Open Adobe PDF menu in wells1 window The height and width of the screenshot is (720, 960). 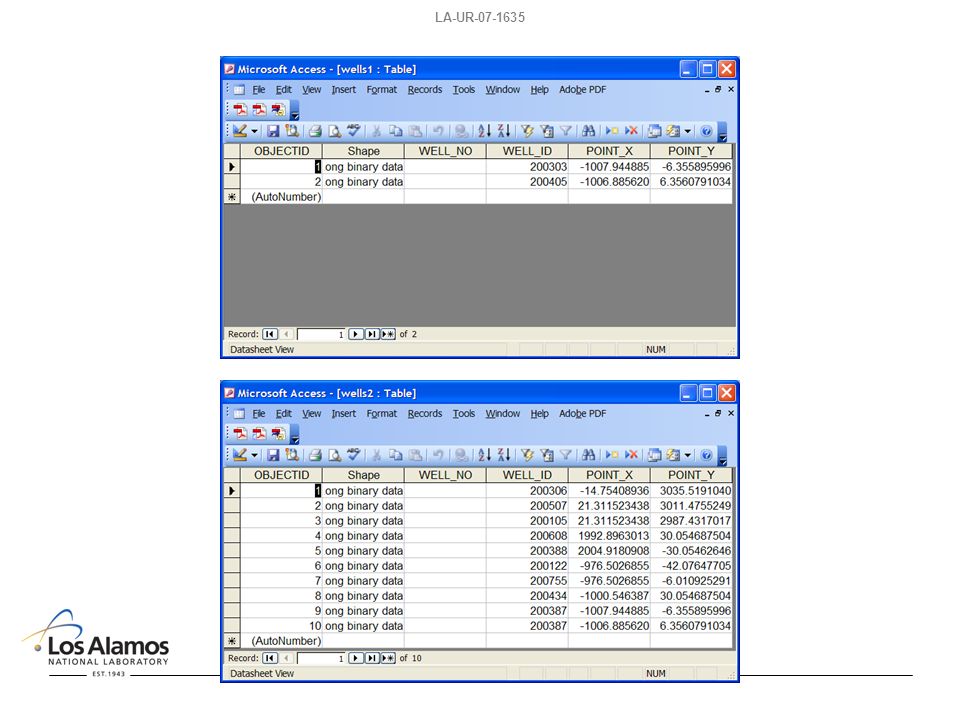pyautogui.click(x=582, y=89)
